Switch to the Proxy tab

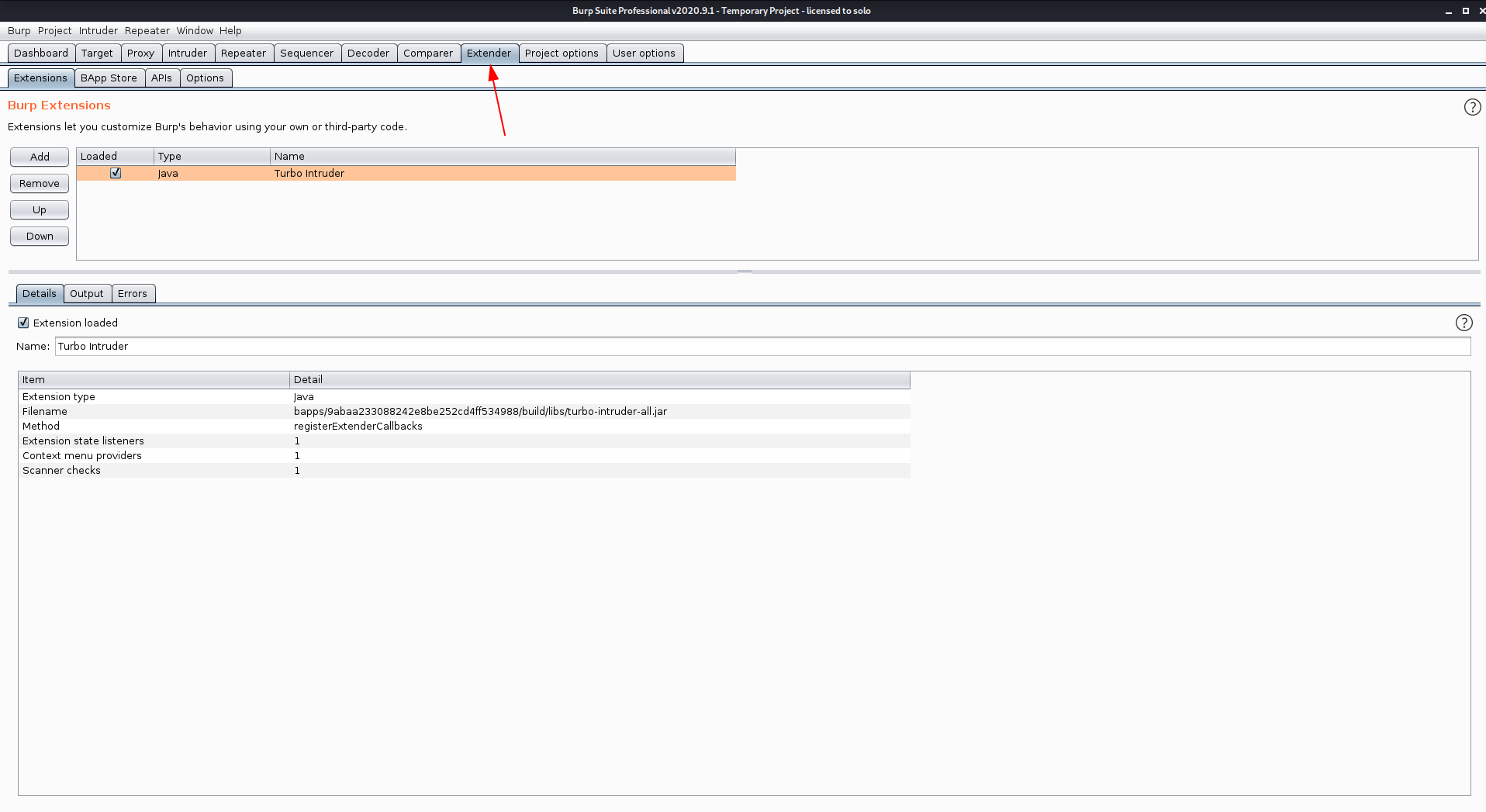pos(140,53)
